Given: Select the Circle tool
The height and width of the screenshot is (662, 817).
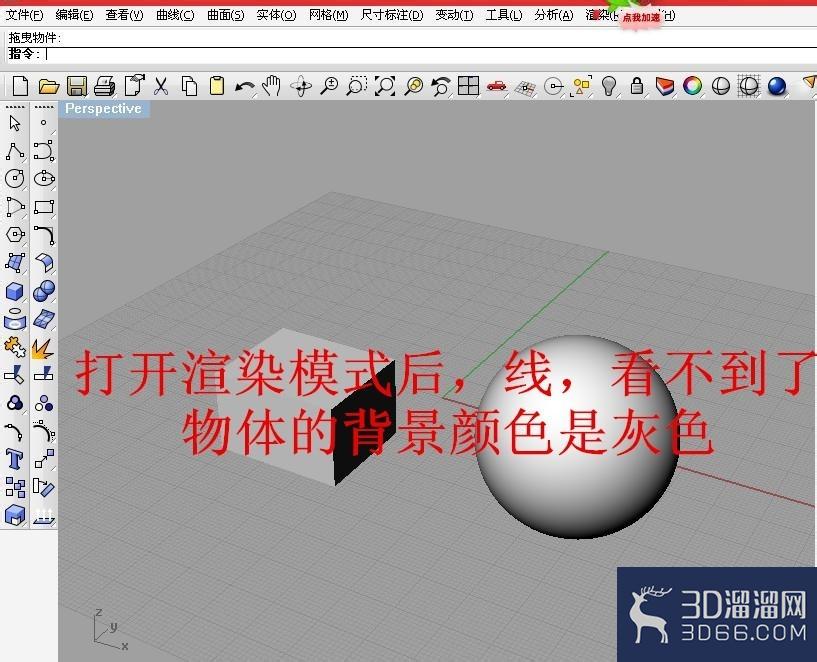Looking at the screenshot, I should click(x=15, y=179).
